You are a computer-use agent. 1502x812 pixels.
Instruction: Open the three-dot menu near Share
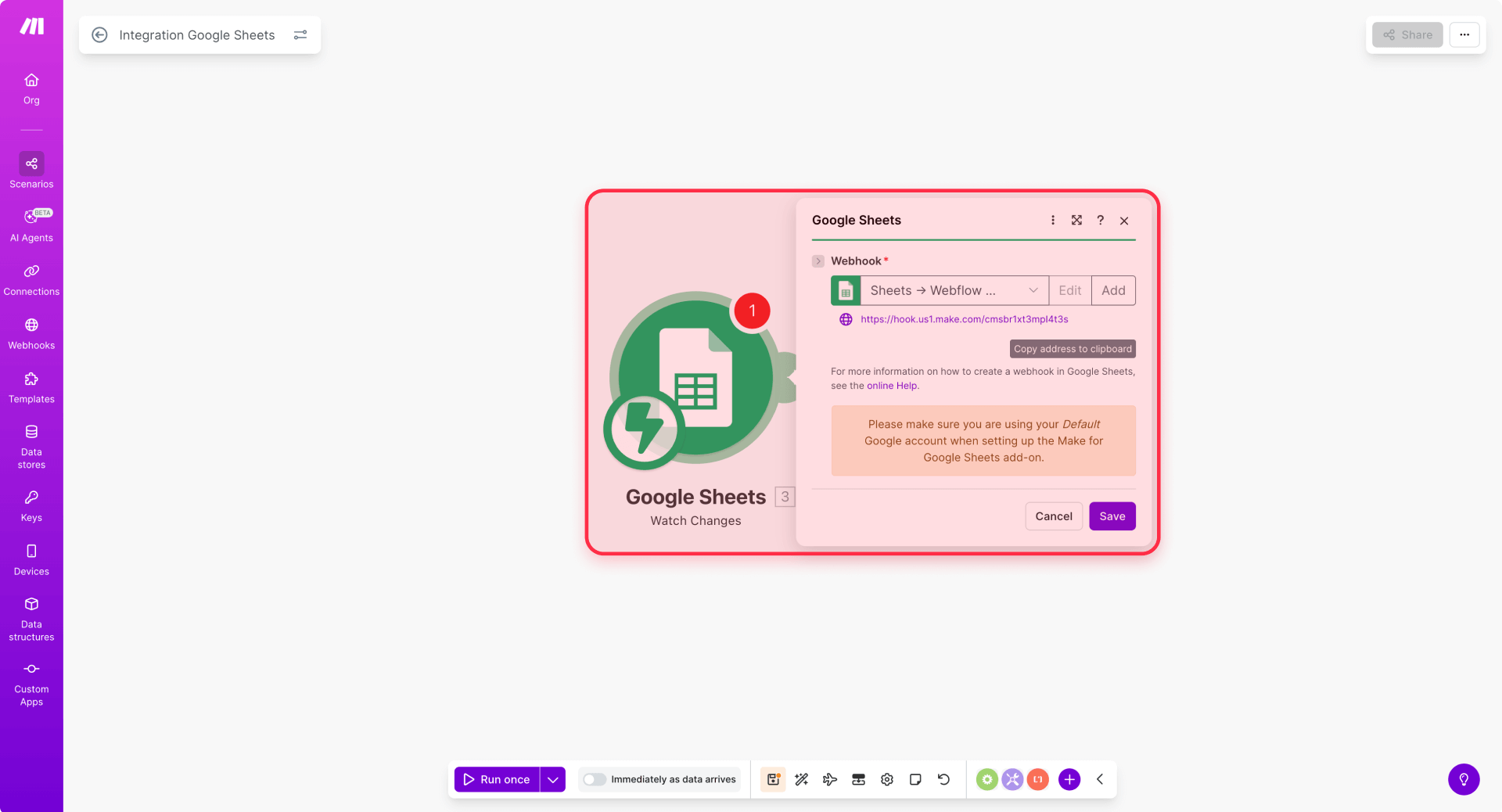coord(1464,34)
